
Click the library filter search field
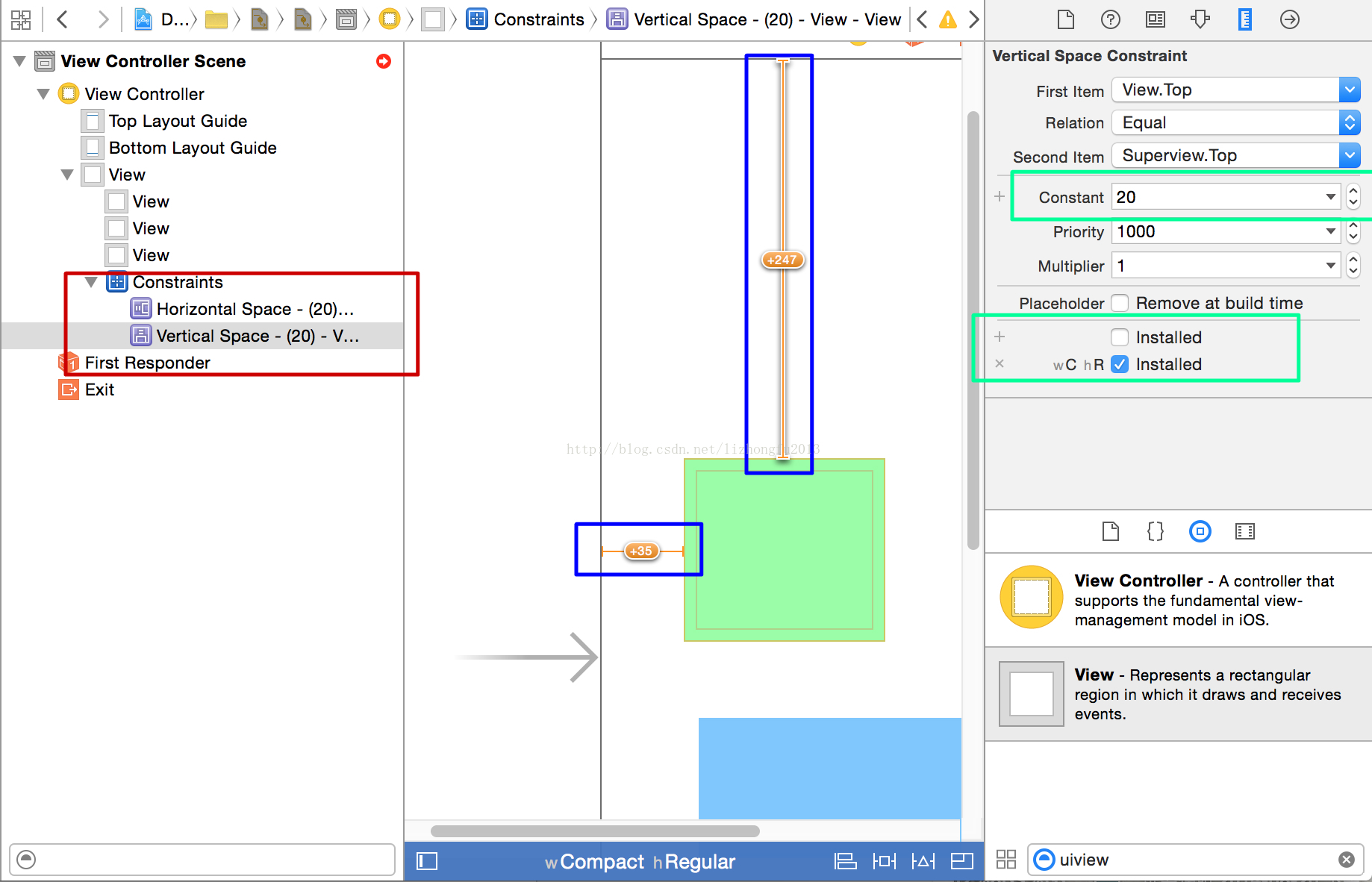click(x=1197, y=860)
